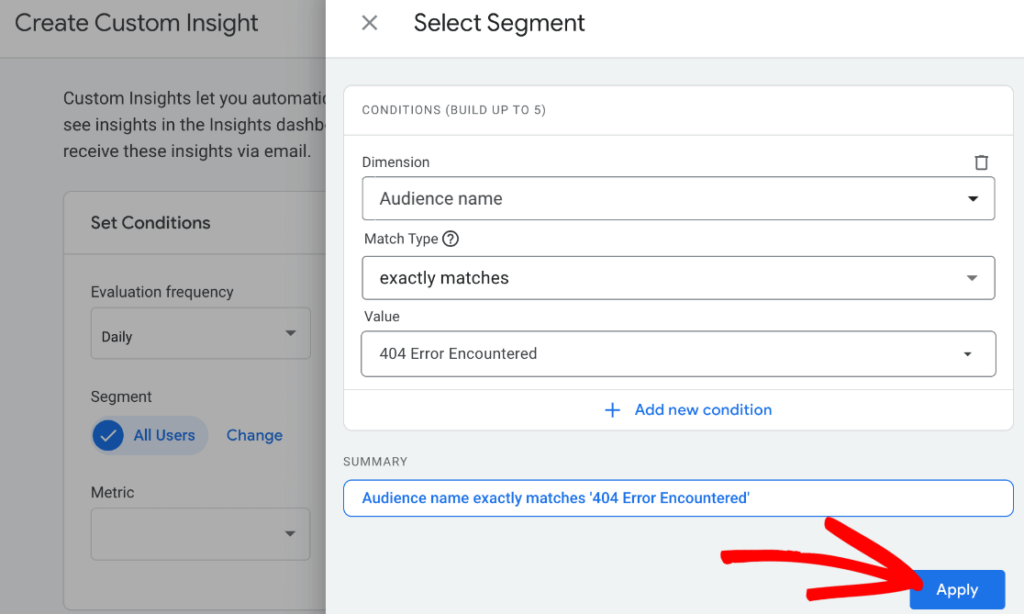1024x614 pixels.
Task: Click the trash icon to delete the condition
Action: (981, 161)
